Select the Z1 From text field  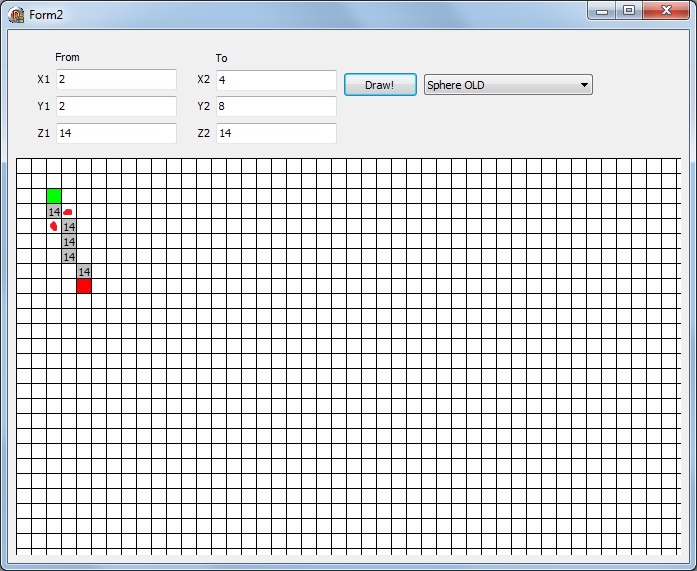115,133
